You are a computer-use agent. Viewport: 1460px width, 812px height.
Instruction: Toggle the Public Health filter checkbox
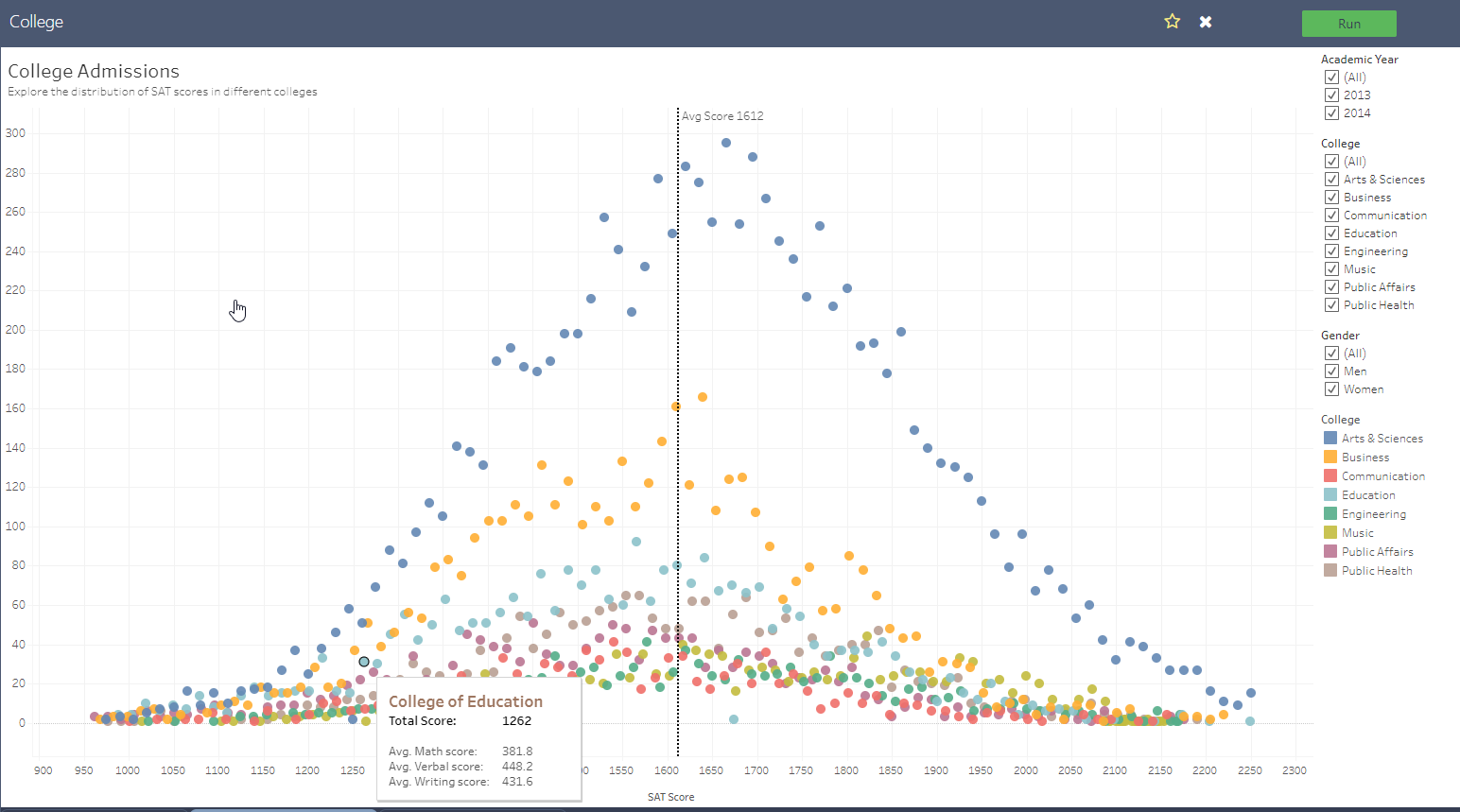click(1331, 304)
